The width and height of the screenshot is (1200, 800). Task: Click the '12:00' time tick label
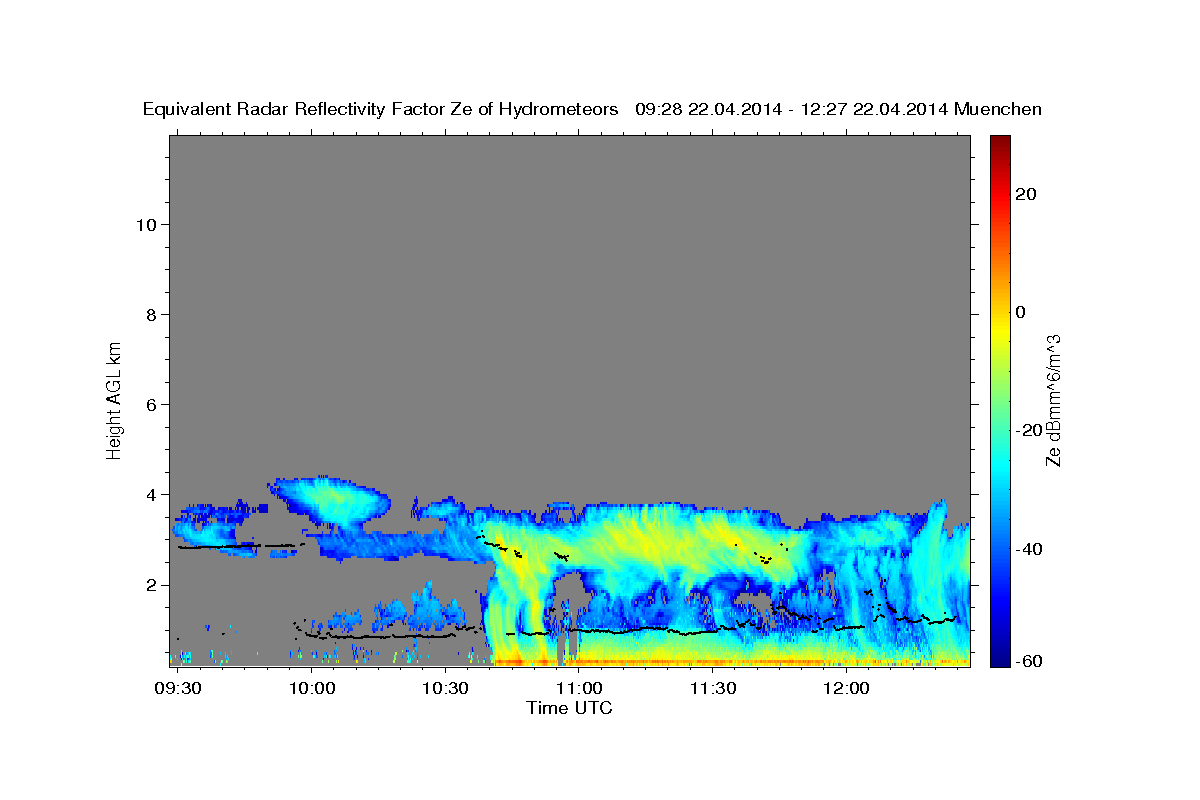pos(846,689)
